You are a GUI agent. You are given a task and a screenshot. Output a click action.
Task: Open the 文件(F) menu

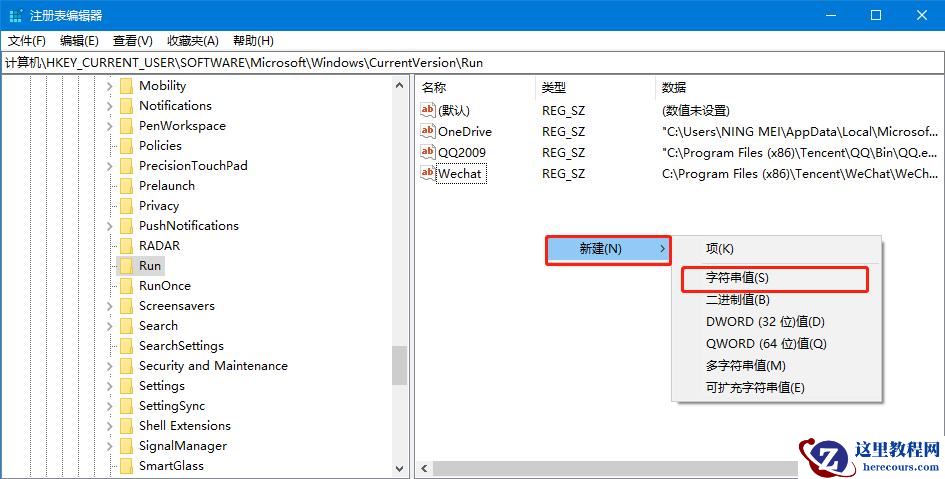[x=27, y=41]
